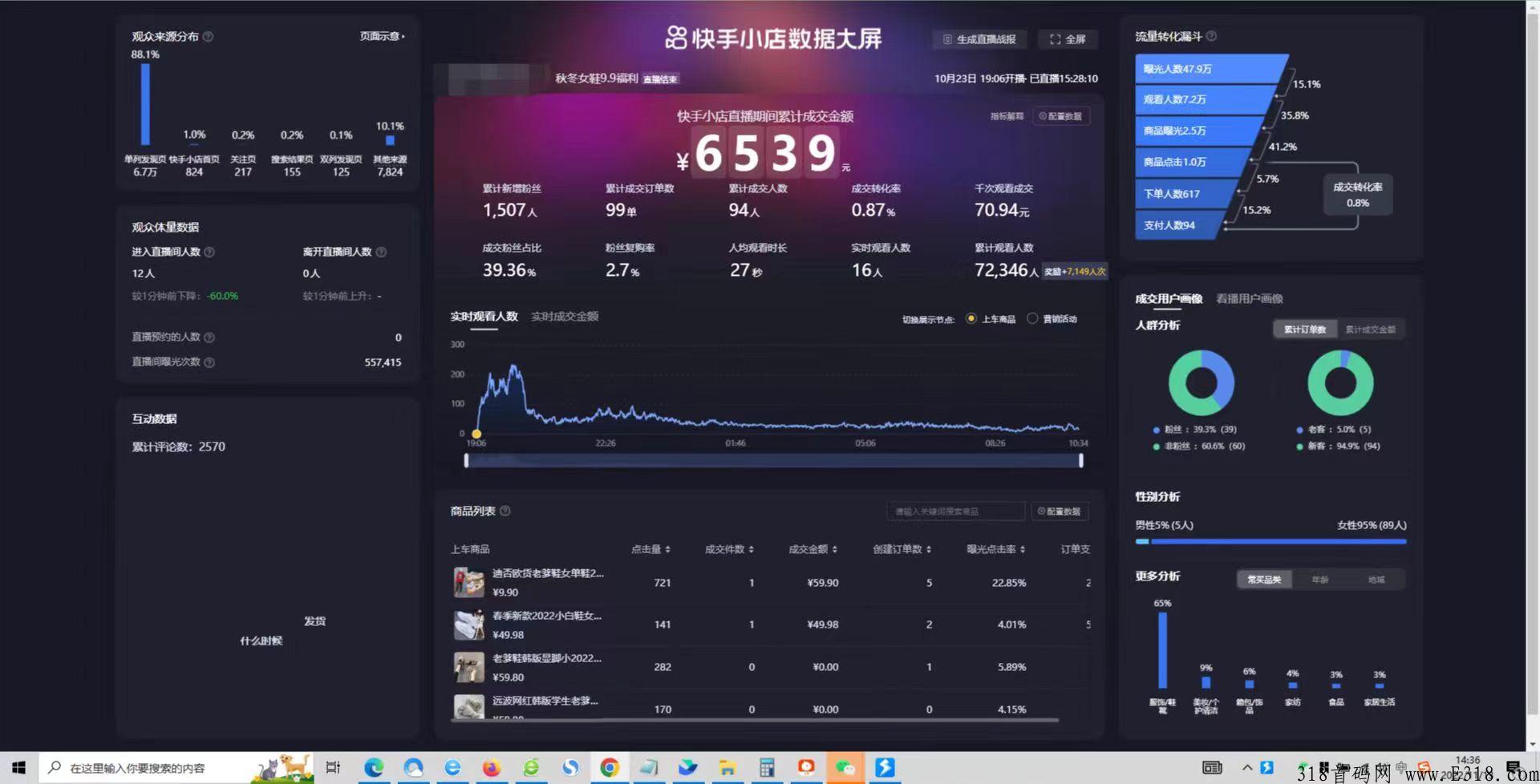Open 看播用户画像 tab
Image resolution: width=1540 pixels, height=784 pixels.
pyautogui.click(x=1249, y=299)
